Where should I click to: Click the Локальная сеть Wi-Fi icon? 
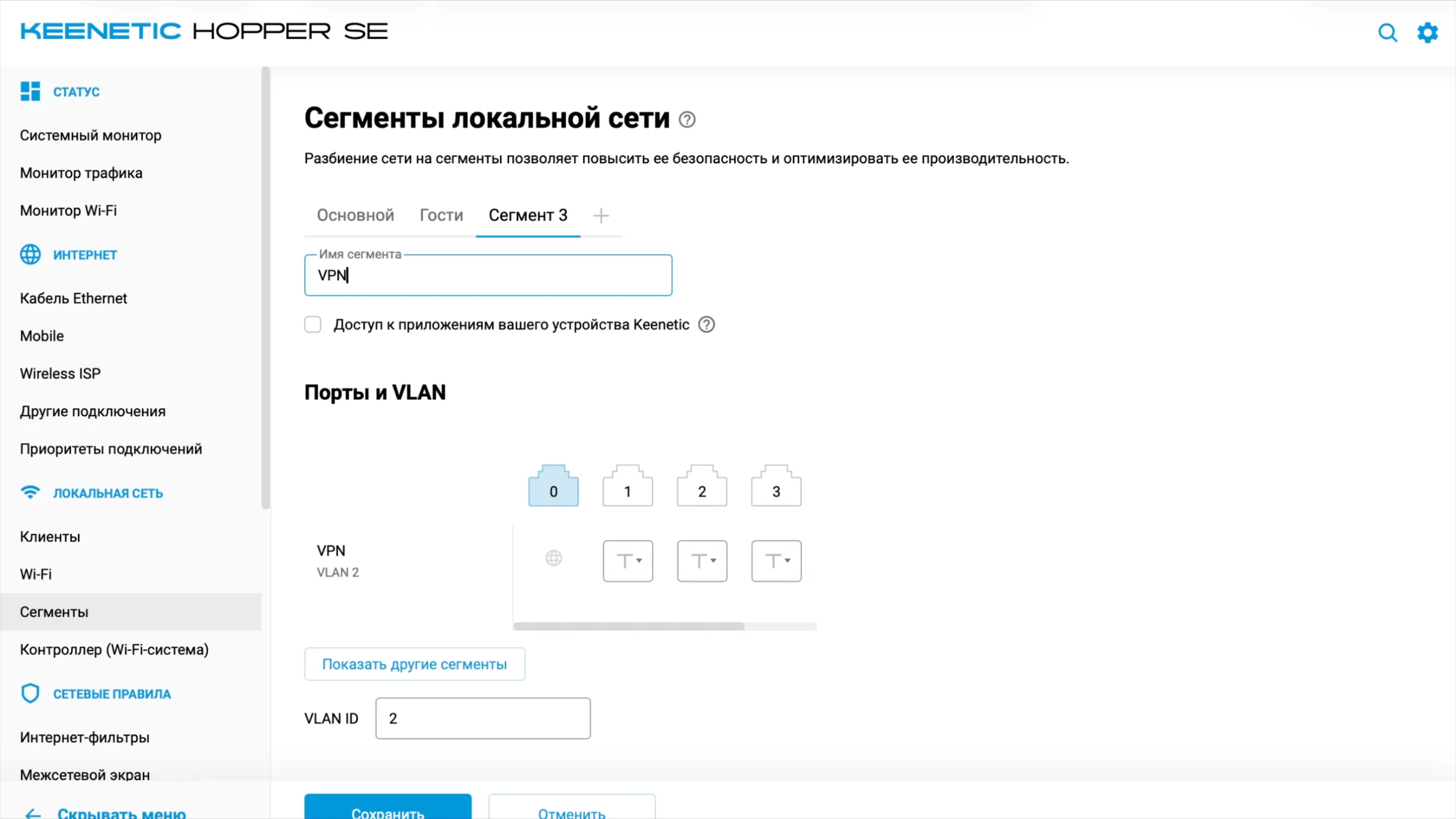(x=30, y=493)
